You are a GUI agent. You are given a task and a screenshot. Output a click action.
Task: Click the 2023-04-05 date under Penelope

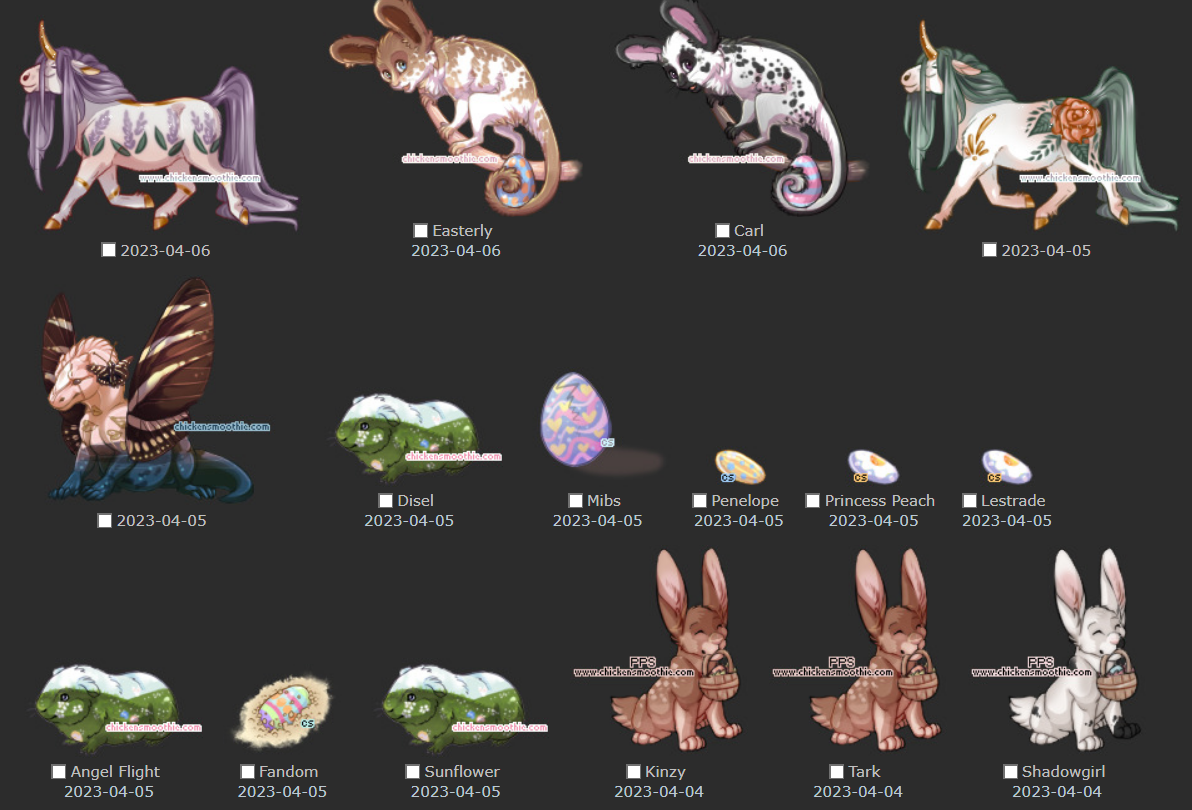tap(739, 520)
